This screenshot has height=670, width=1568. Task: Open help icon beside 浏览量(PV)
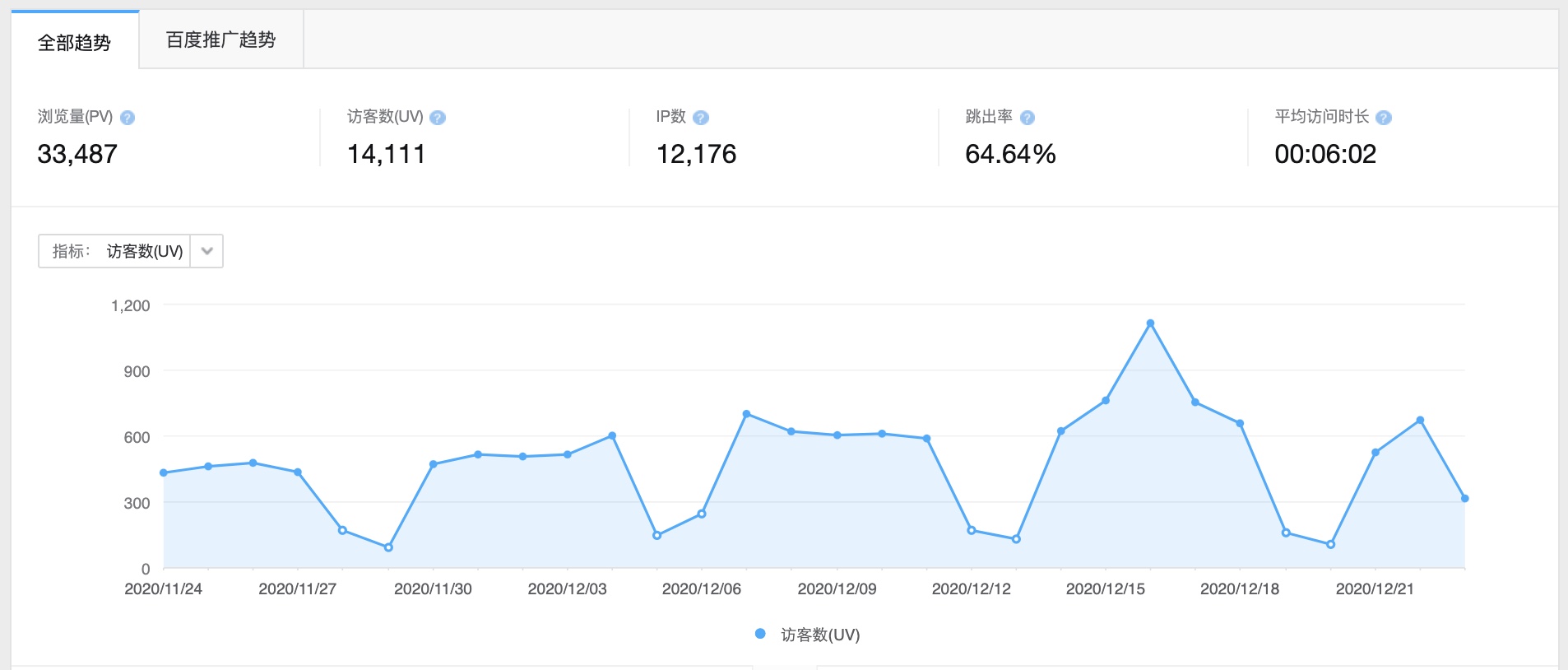point(128,118)
